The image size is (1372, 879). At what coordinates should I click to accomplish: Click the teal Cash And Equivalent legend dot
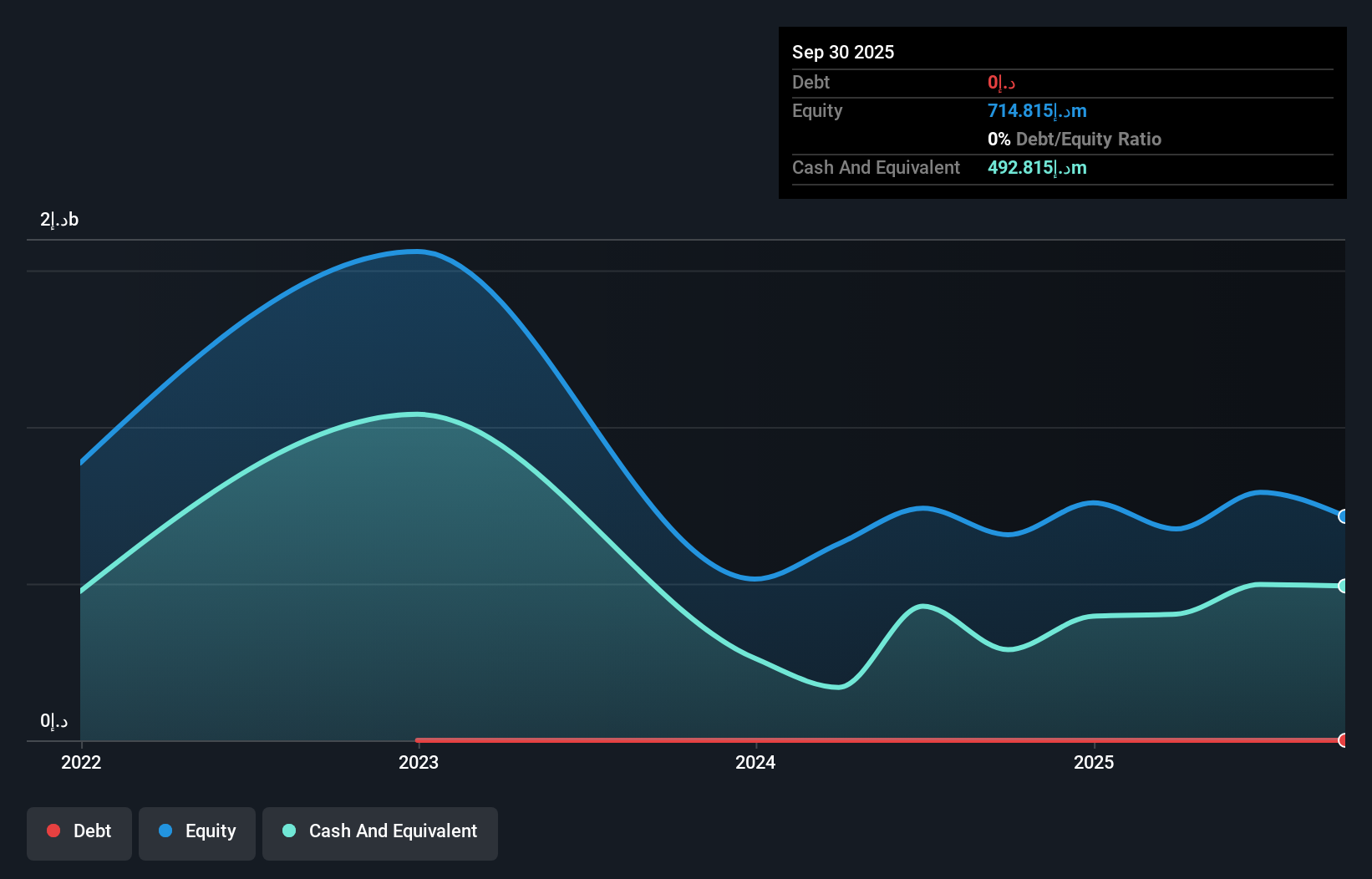tap(289, 831)
